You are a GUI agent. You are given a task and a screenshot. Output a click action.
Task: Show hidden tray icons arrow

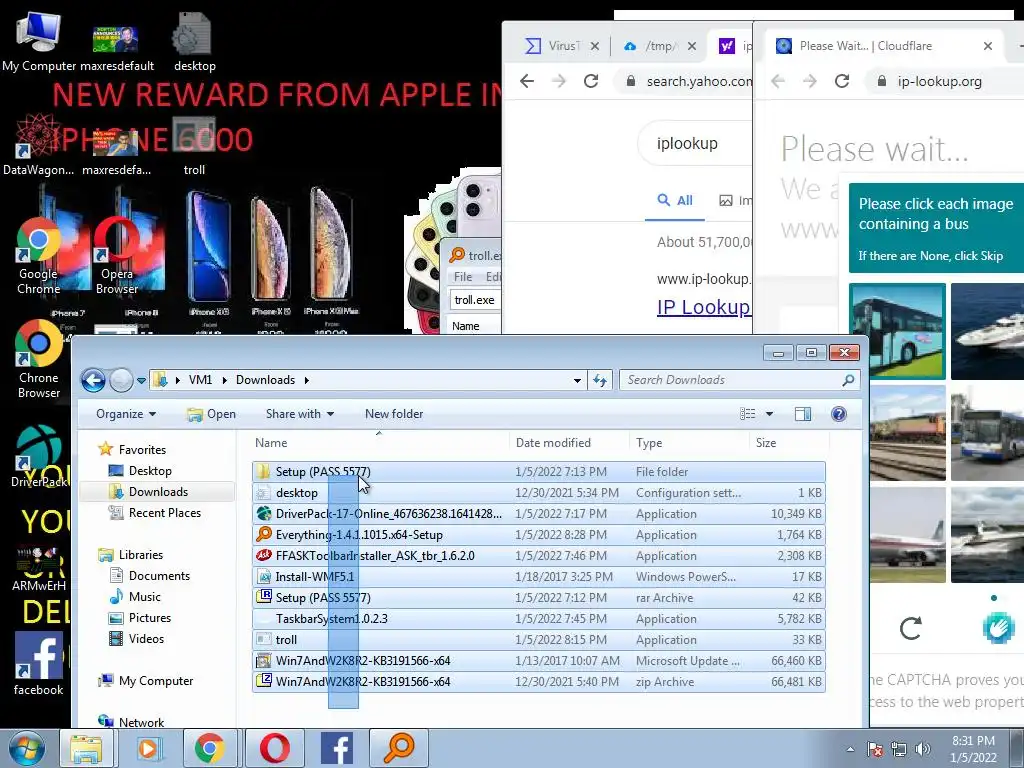click(x=850, y=749)
